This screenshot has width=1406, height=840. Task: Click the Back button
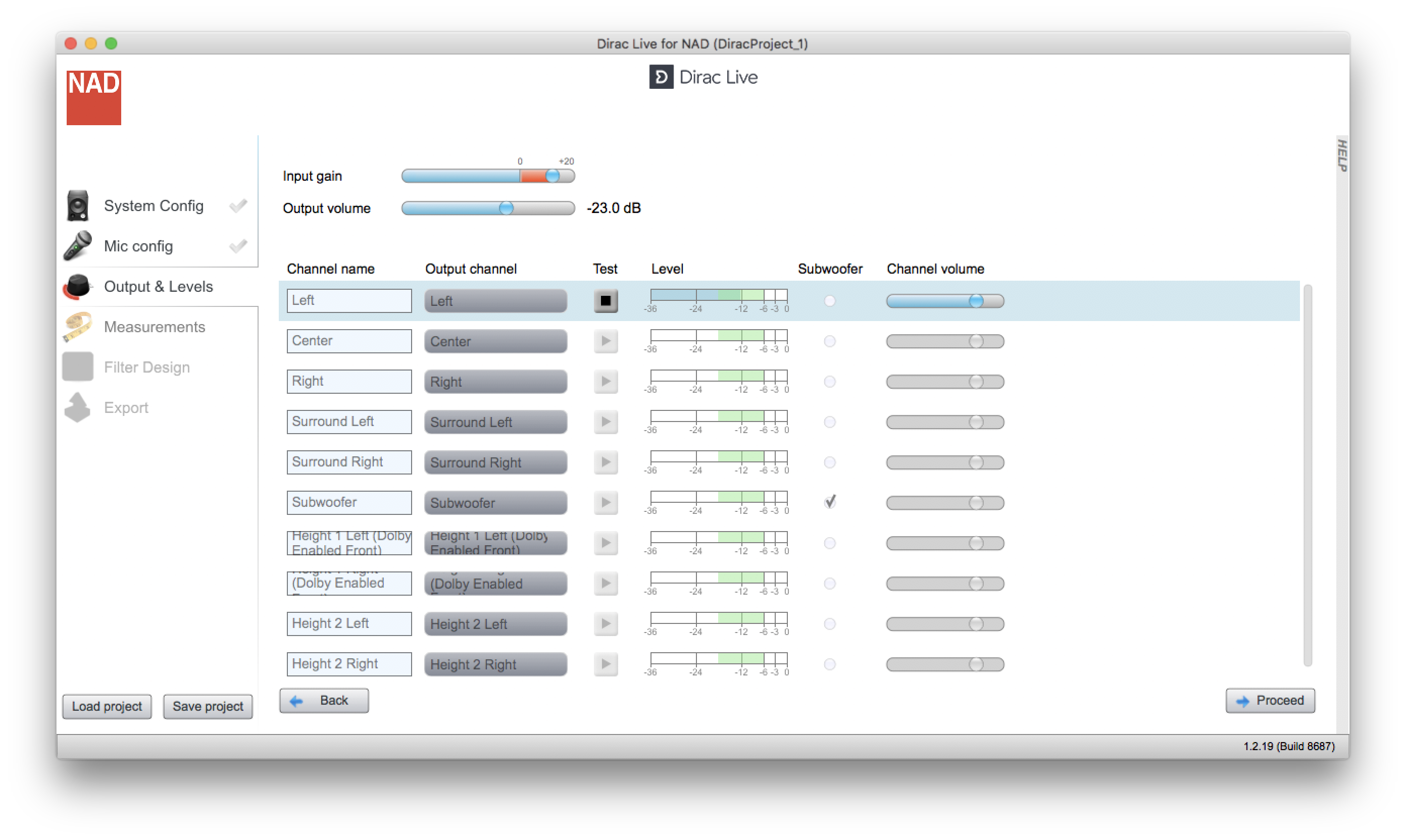point(324,700)
